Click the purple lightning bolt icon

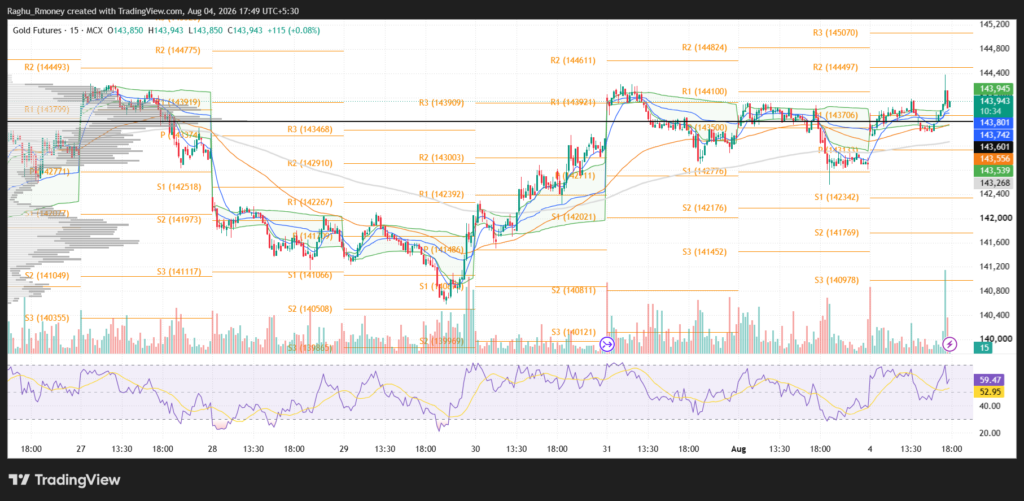coord(951,344)
